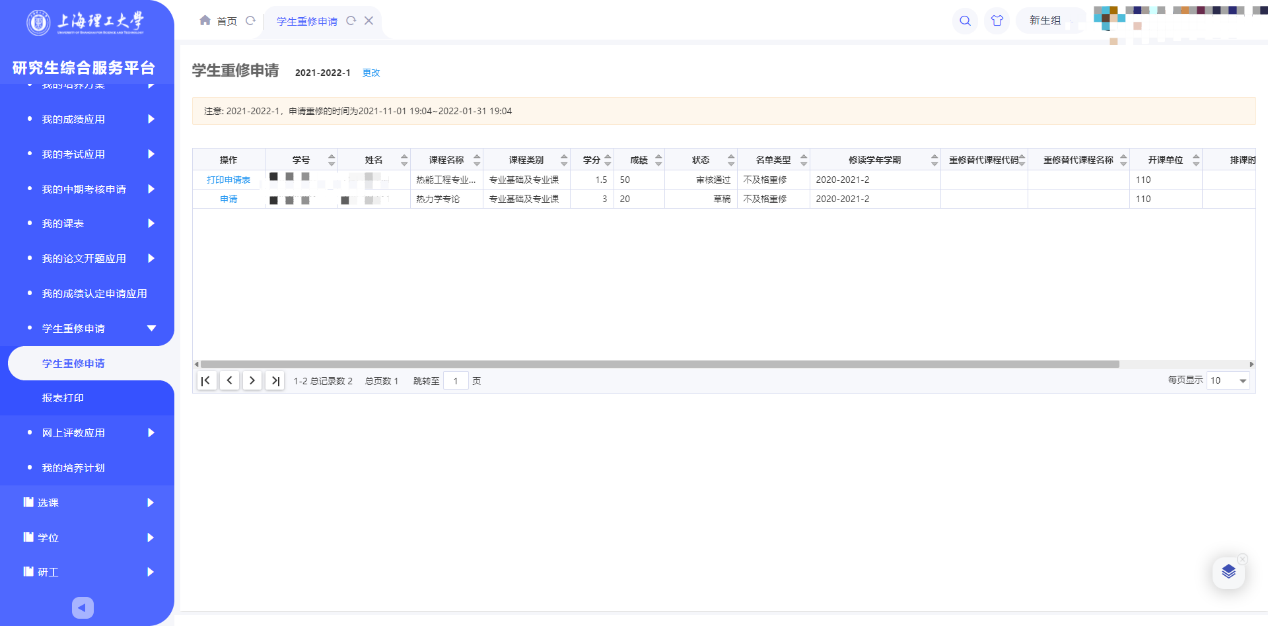Open the floating layers widget icon
This screenshot has width=1268, height=626.
point(1228,572)
